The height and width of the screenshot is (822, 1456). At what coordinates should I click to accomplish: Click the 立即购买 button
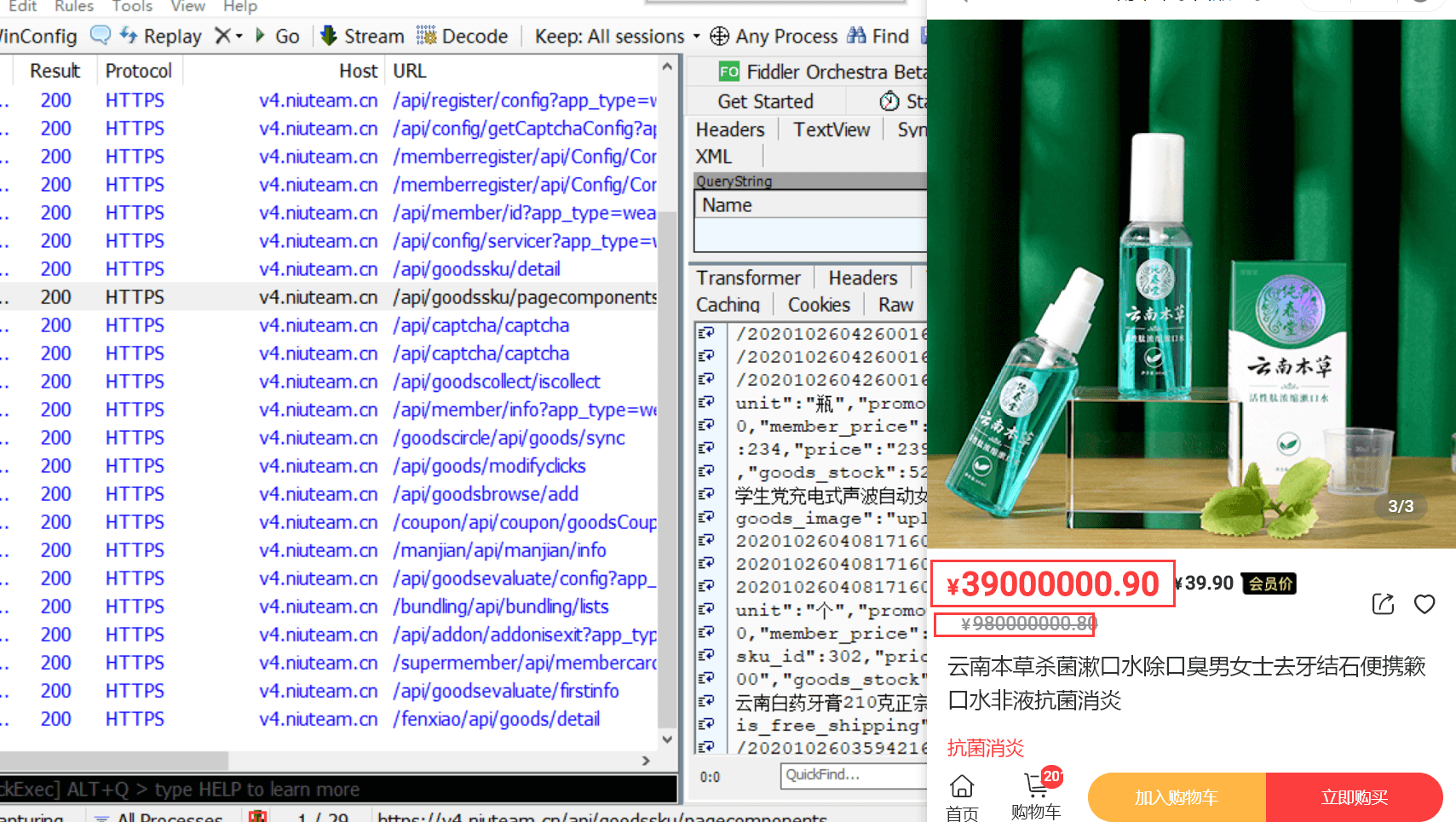click(x=1355, y=797)
